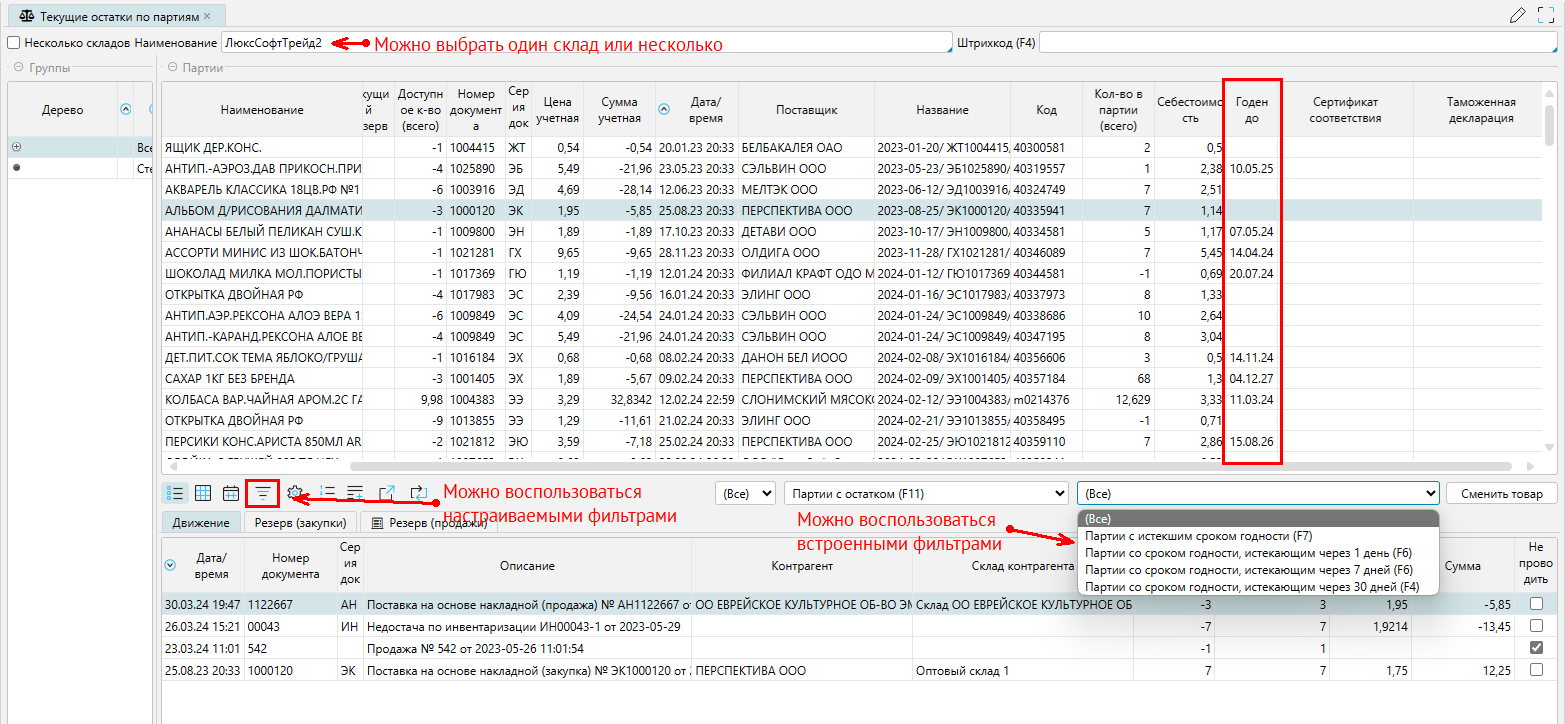The width and height of the screenshot is (1565, 724).
Task: Click the pencil edit icon at top right
Action: tap(1518, 15)
